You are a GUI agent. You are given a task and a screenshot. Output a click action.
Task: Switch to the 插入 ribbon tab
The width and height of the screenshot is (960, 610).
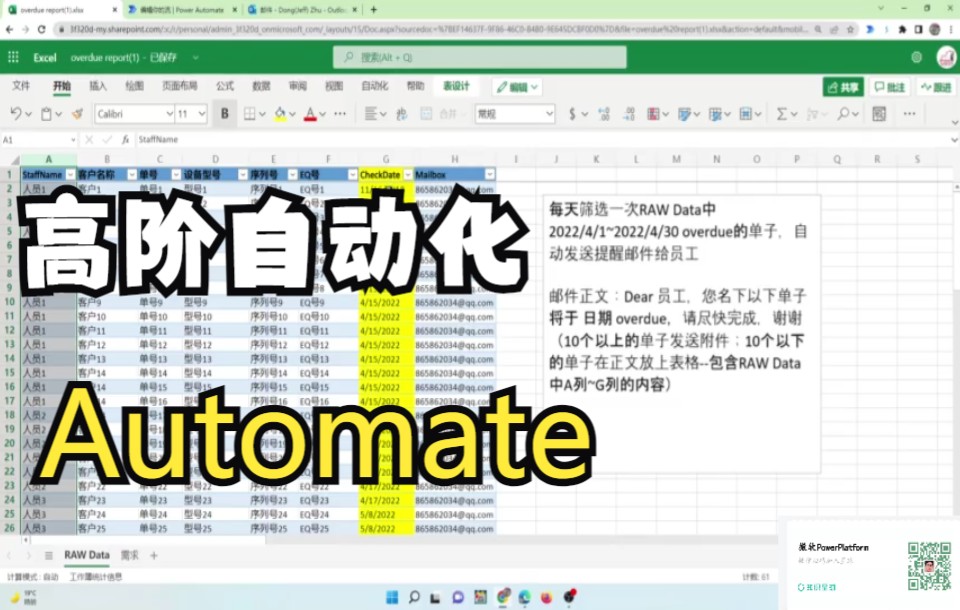tap(98, 86)
